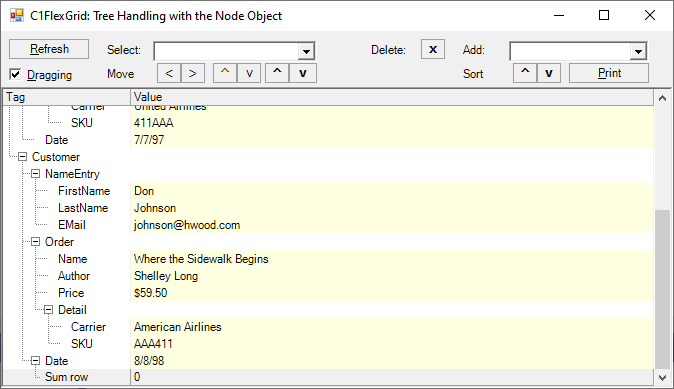Click the Print button
The image size is (674, 389).
(609, 73)
